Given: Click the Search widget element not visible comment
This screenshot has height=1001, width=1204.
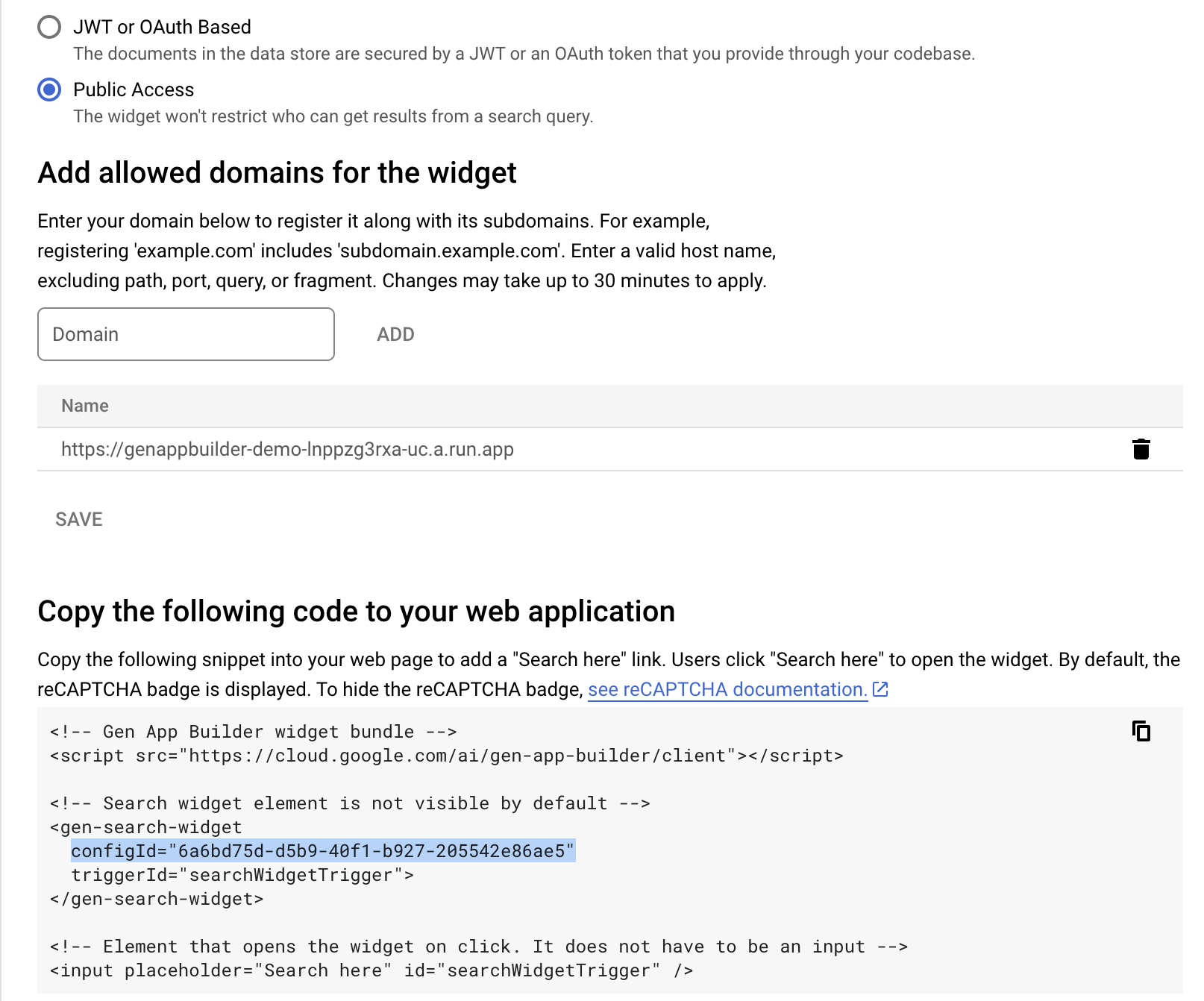Looking at the screenshot, I should click(350, 803).
